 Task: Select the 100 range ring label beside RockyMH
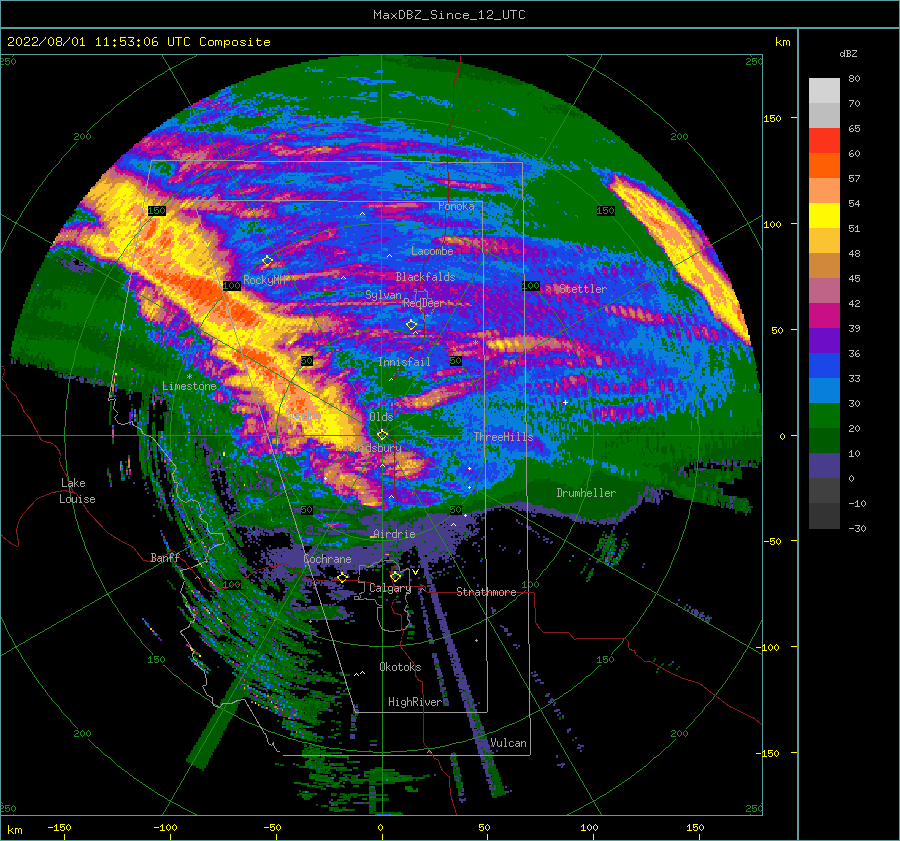click(232, 285)
